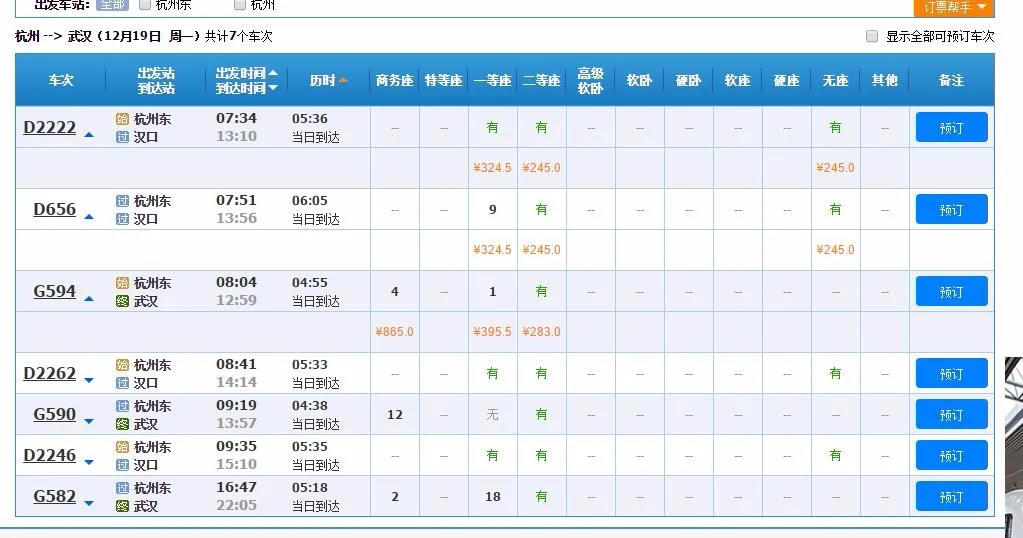Click G590 duration 04:38
The height and width of the screenshot is (538, 1023).
click(x=309, y=406)
